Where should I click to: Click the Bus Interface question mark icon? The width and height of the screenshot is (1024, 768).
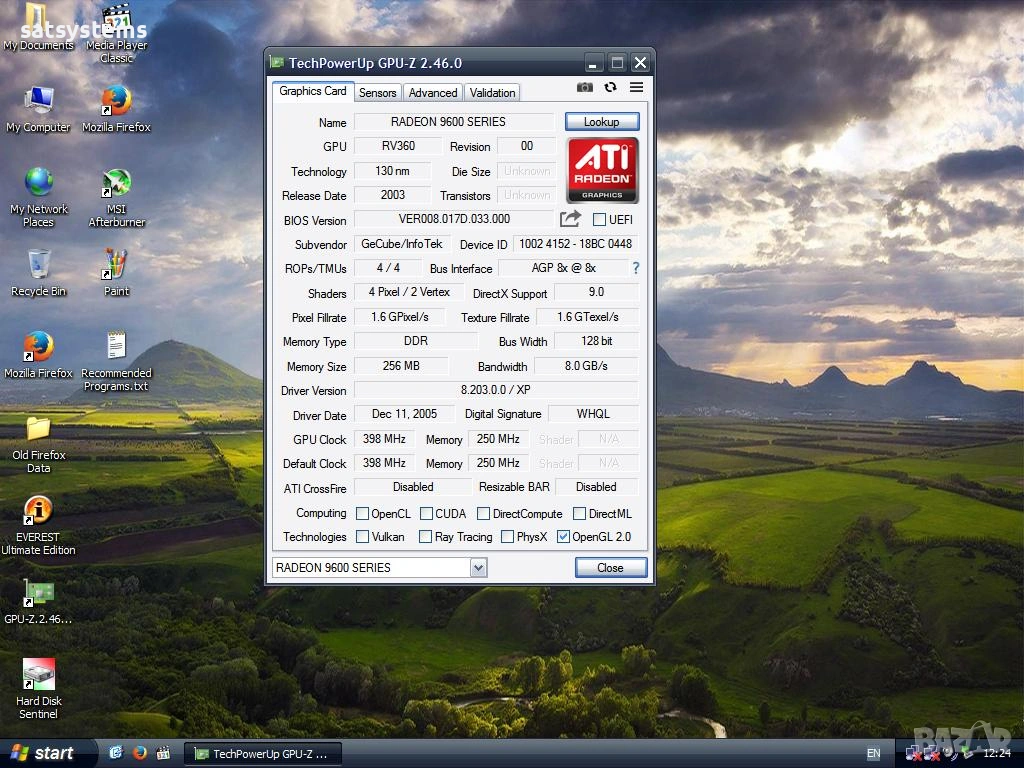tap(635, 268)
